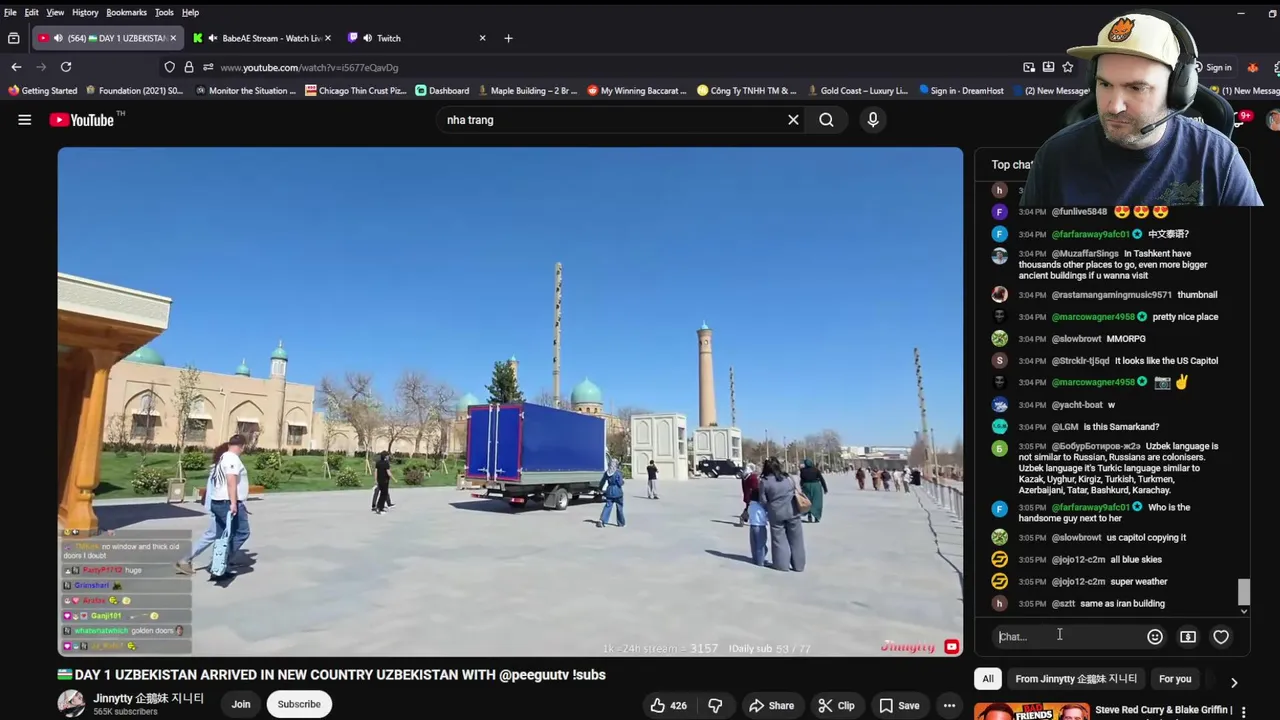Start voice search with the microphone
This screenshot has height=720, width=1280.
(873, 120)
